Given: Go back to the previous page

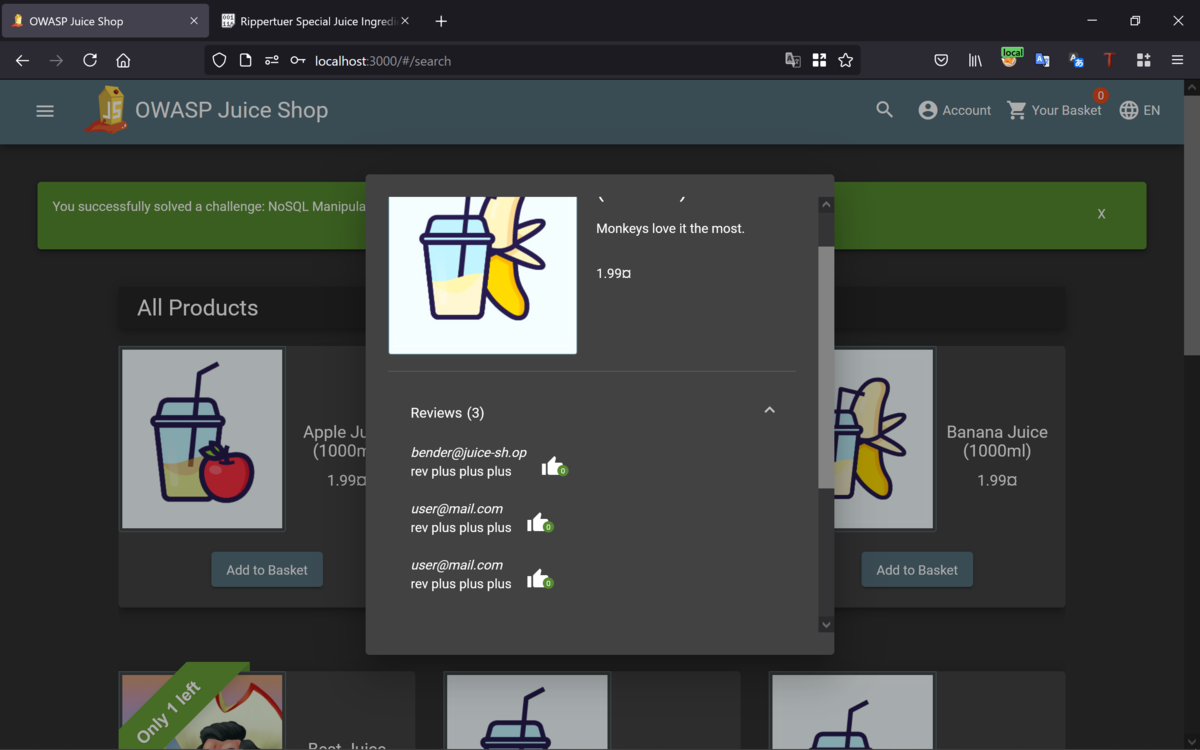Looking at the screenshot, I should click(x=22, y=60).
